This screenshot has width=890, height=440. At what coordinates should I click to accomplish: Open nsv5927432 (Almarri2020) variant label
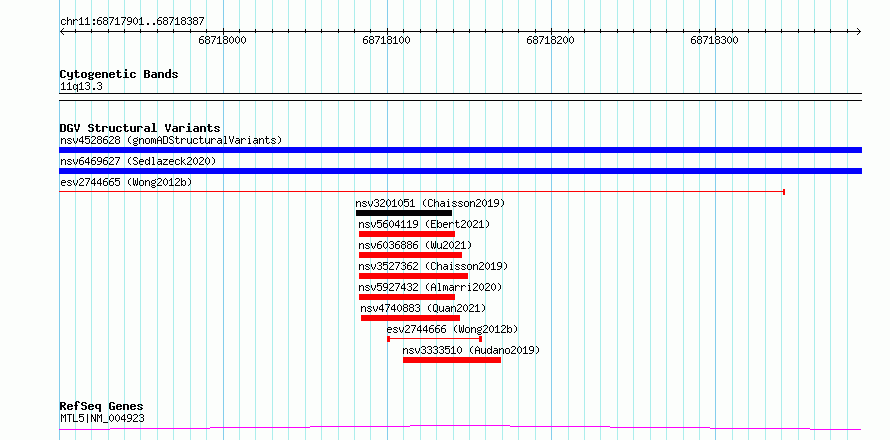click(430, 287)
